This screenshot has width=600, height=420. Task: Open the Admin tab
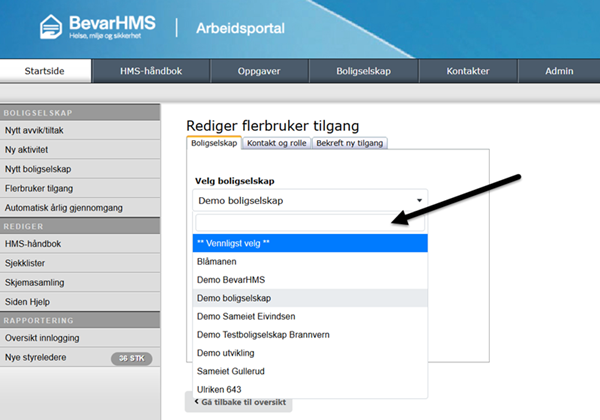pyautogui.click(x=558, y=71)
